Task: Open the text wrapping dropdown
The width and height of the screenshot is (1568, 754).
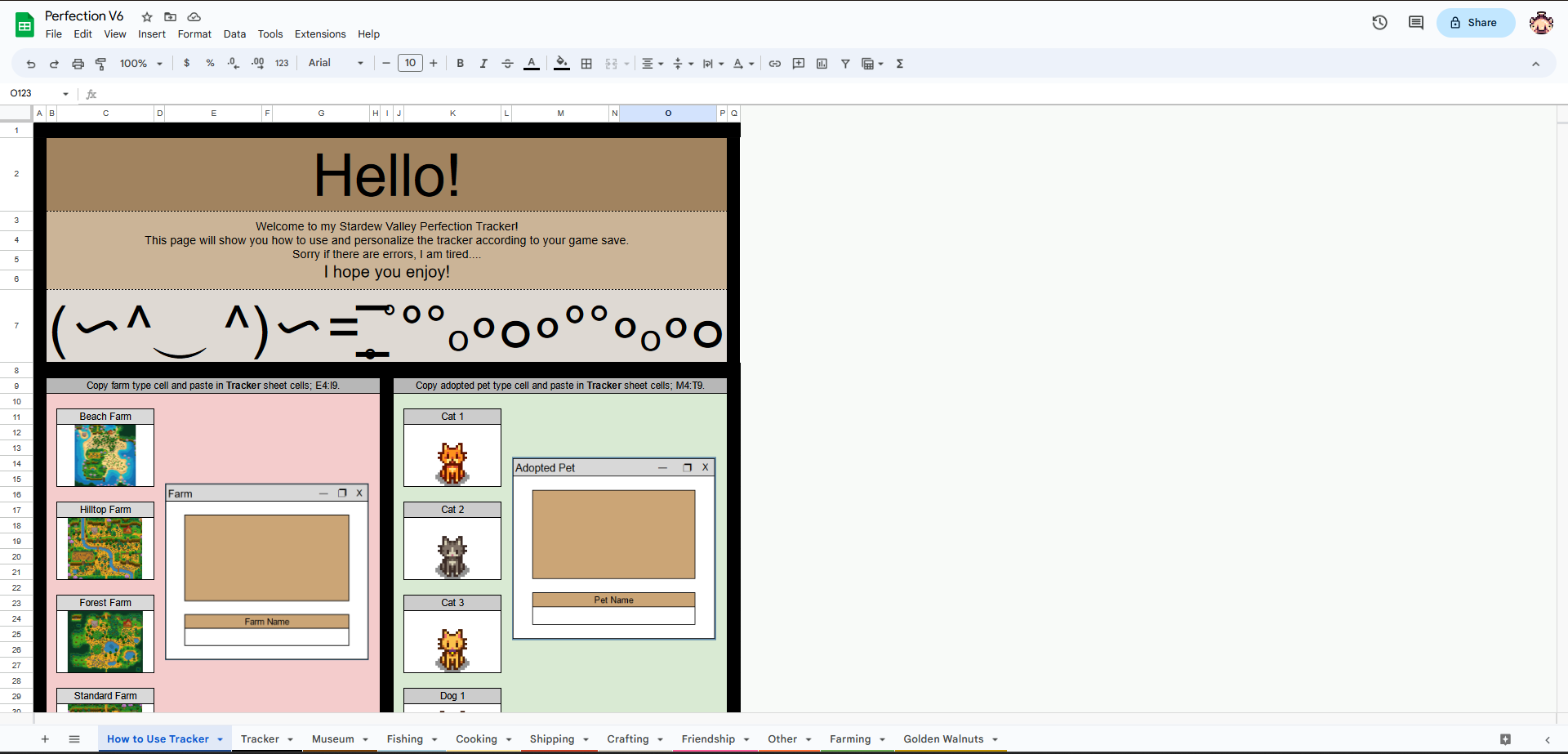Action: coord(713,63)
